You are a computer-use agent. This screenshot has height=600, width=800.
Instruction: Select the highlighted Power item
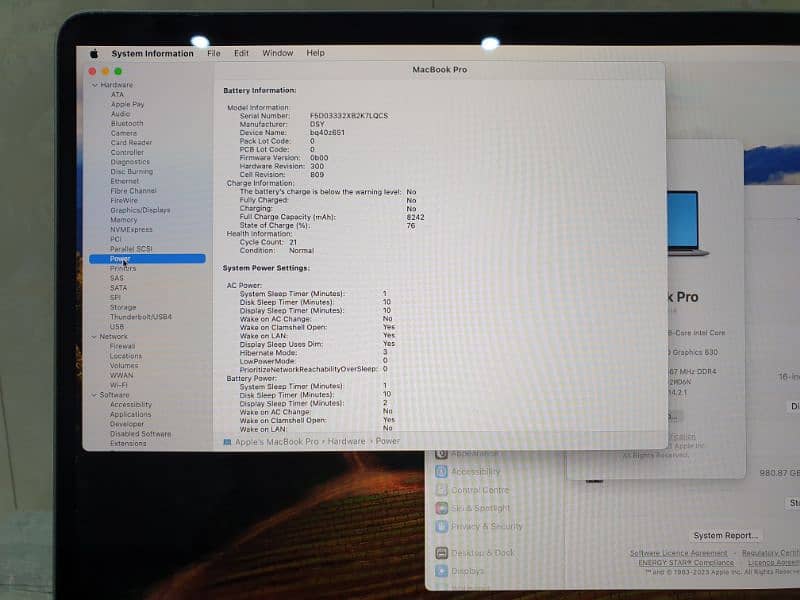[x=147, y=259]
